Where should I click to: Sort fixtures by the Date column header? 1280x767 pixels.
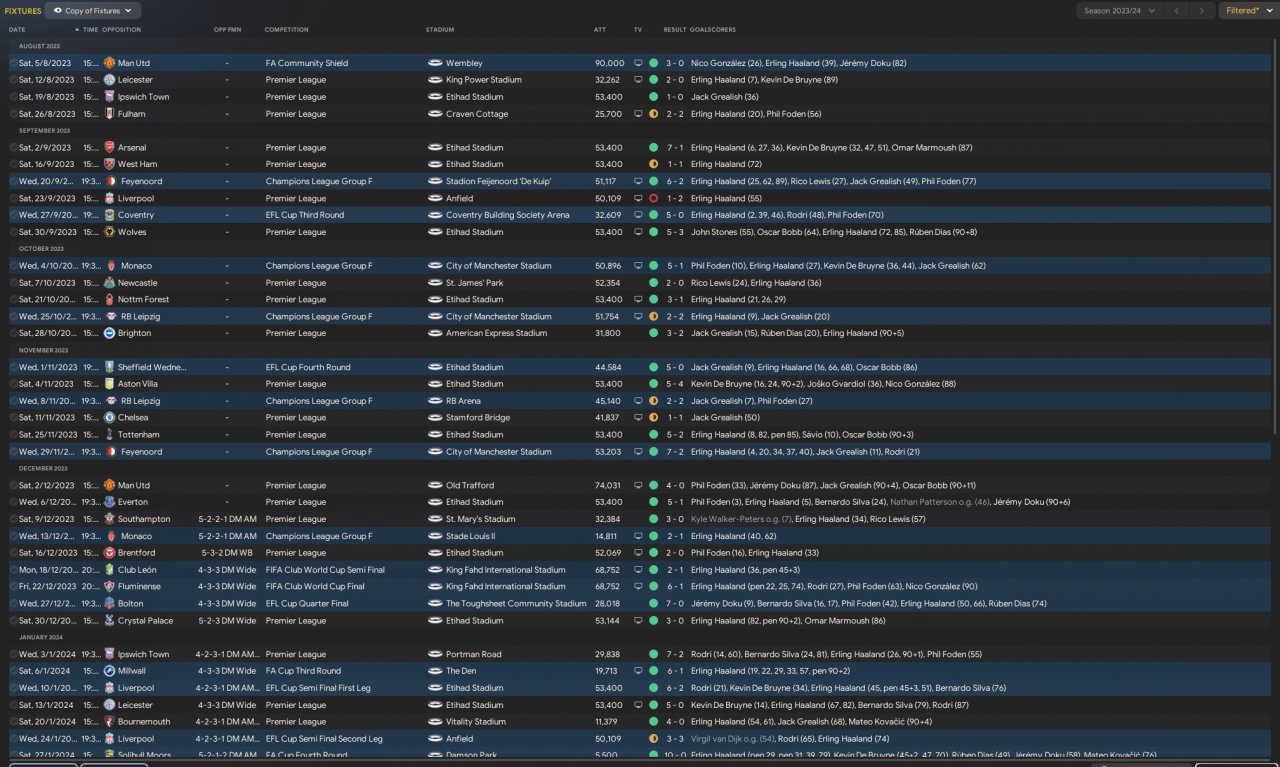click(x=17, y=30)
